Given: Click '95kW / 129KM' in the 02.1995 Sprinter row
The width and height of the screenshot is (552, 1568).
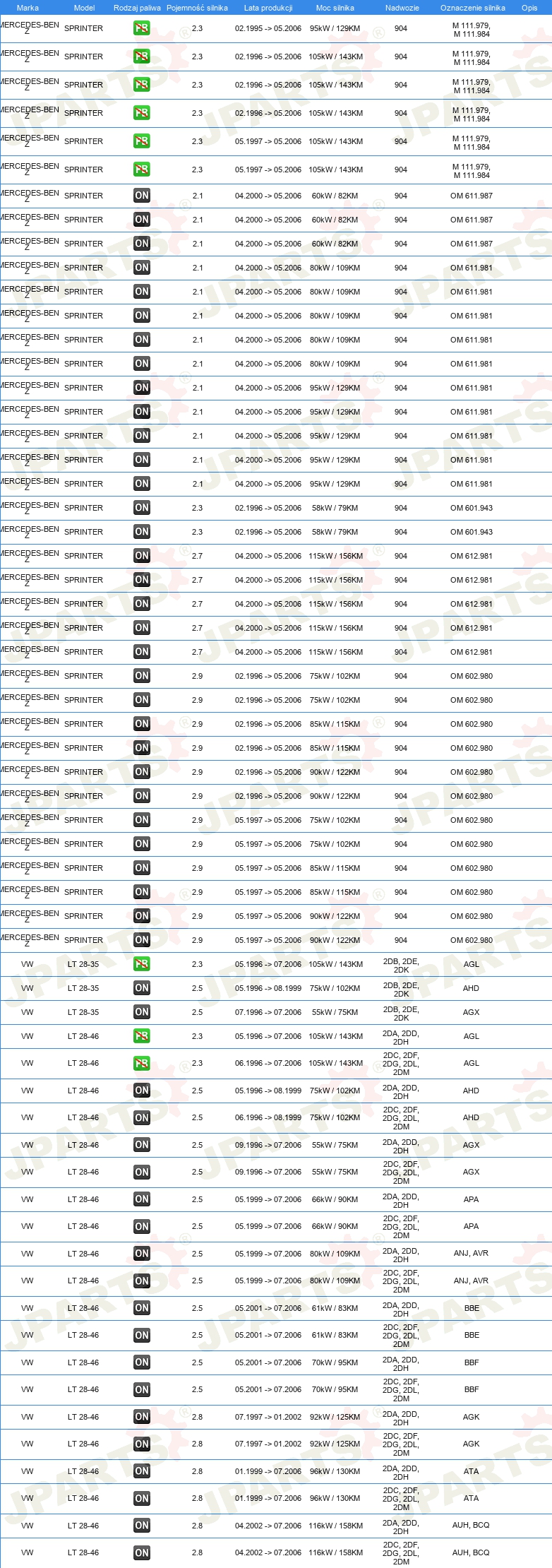Looking at the screenshot, I should click(x=335, y=28).
